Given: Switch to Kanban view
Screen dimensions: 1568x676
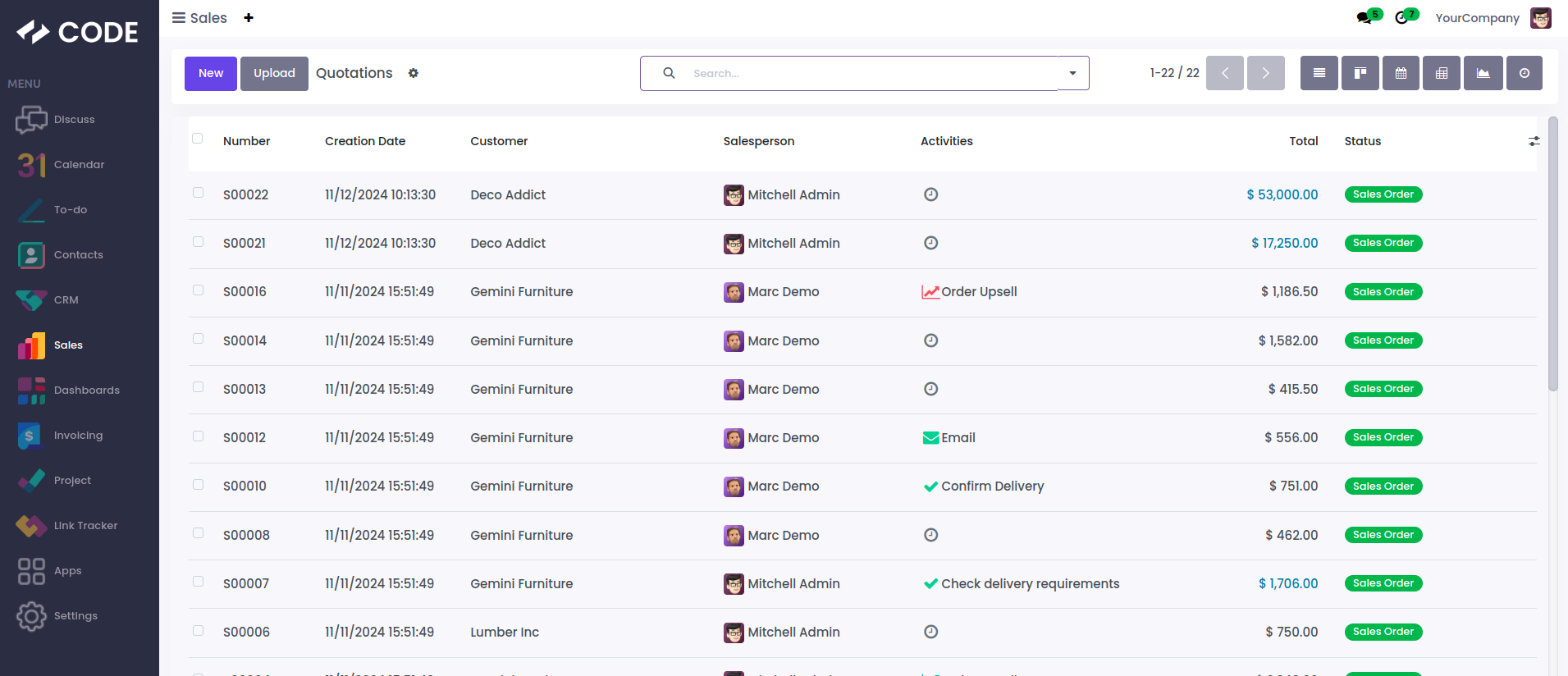Looking at the screenshot, I should coord(1360,73).
